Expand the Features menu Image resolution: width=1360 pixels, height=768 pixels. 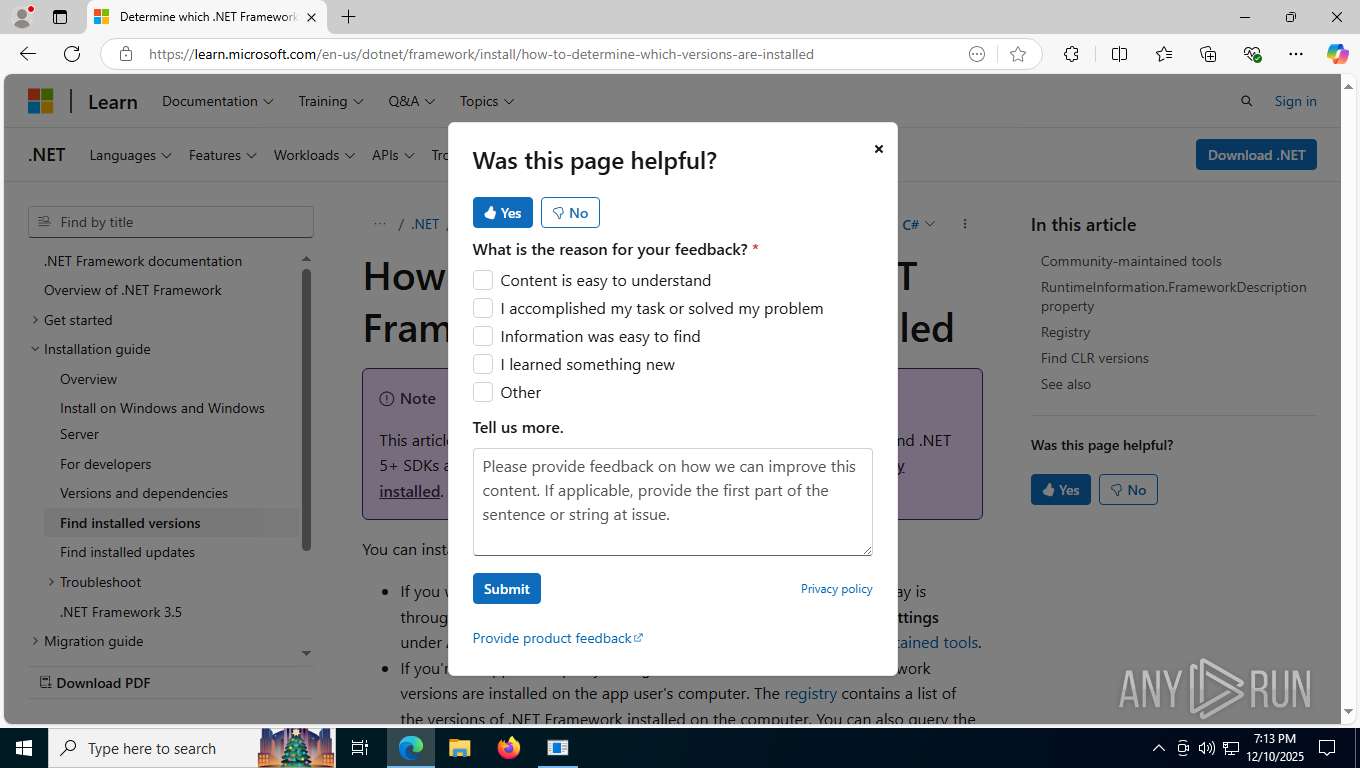222,155
